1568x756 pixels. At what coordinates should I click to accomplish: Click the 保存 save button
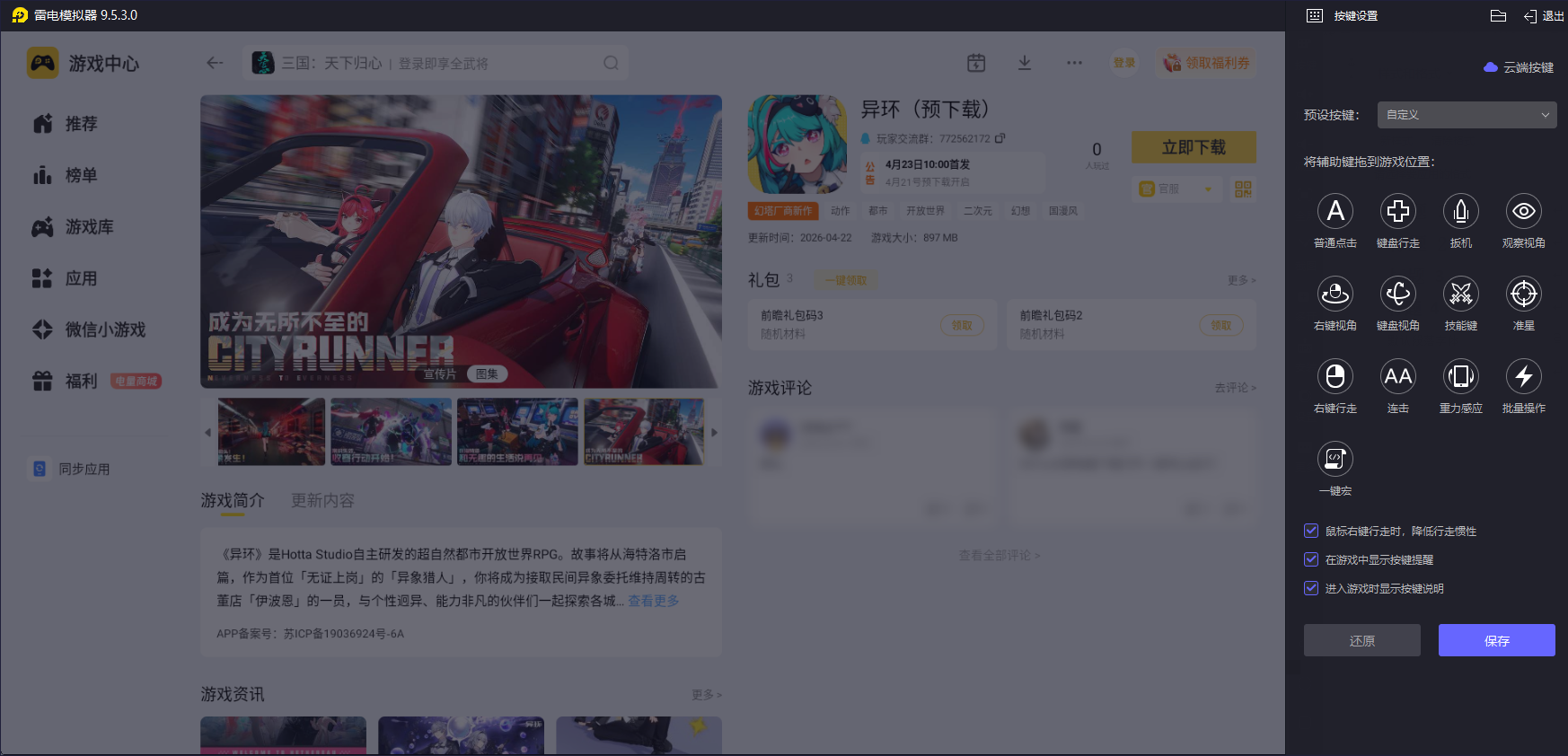pyautogui.click(x=1497, y=640)
